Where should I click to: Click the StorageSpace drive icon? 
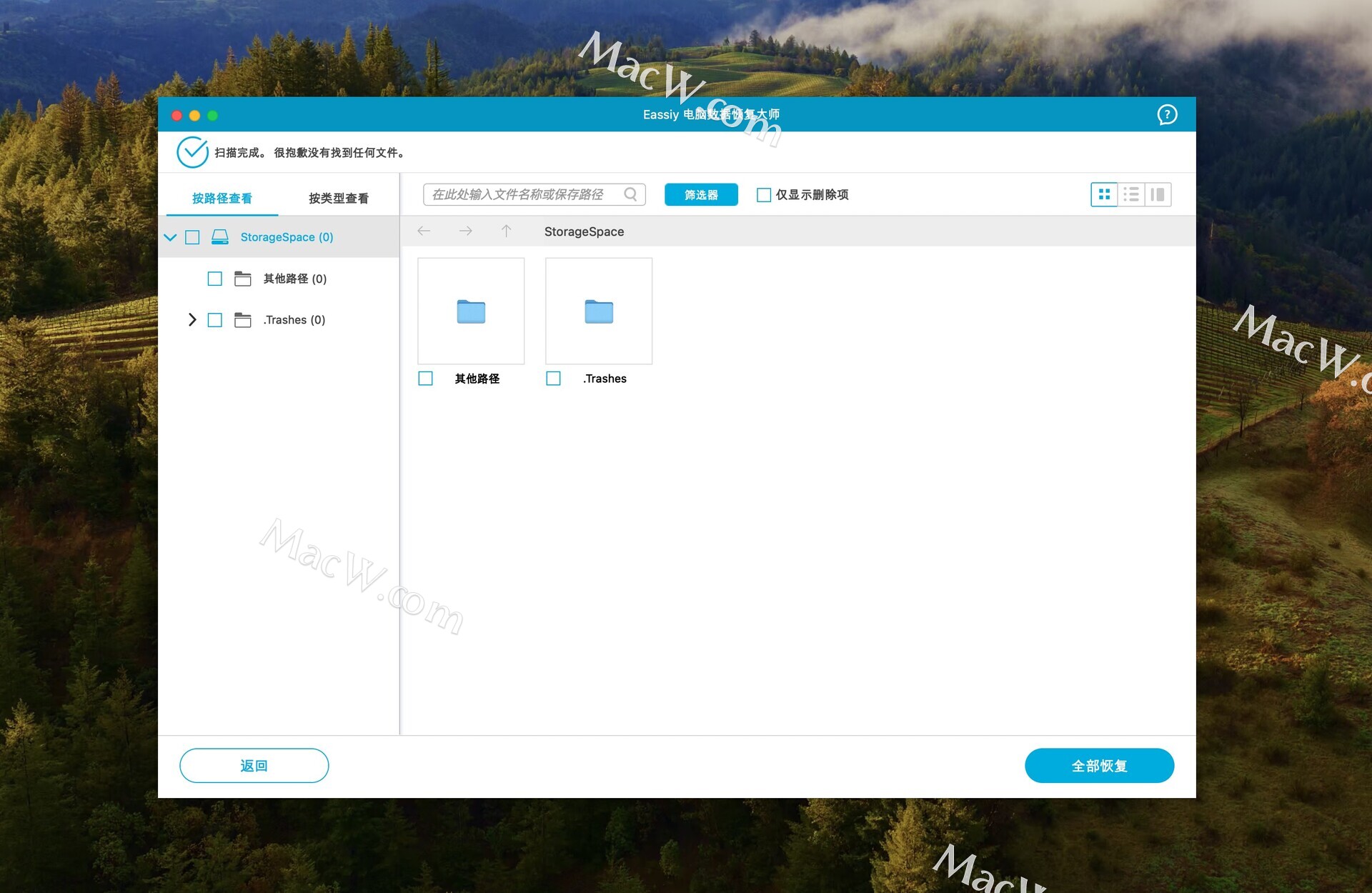click(220, 236)
